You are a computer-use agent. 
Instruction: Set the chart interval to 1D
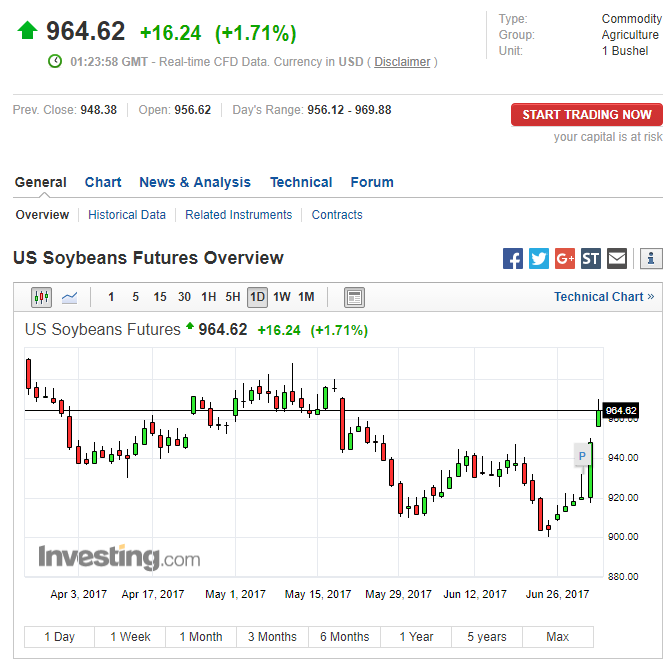[257, 297]
